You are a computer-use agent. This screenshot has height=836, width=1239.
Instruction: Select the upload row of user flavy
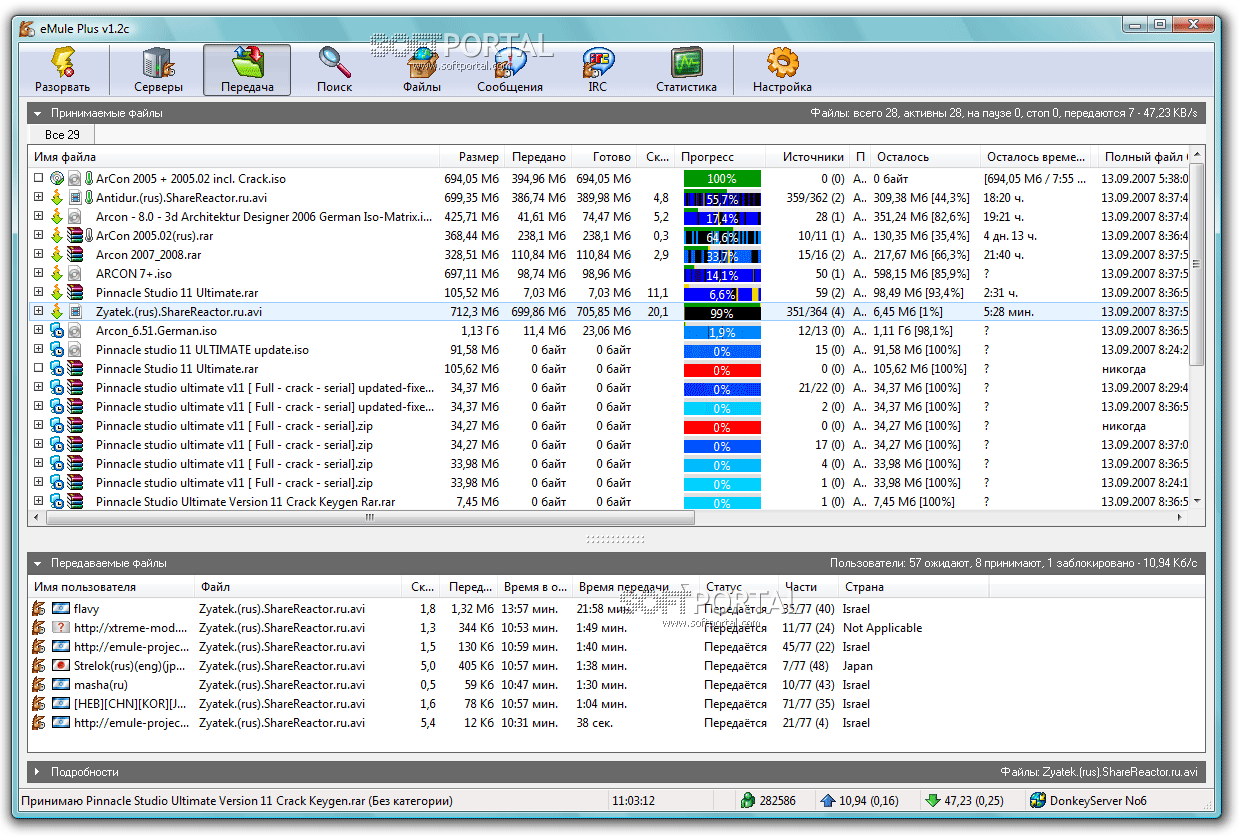coord(616,609)
